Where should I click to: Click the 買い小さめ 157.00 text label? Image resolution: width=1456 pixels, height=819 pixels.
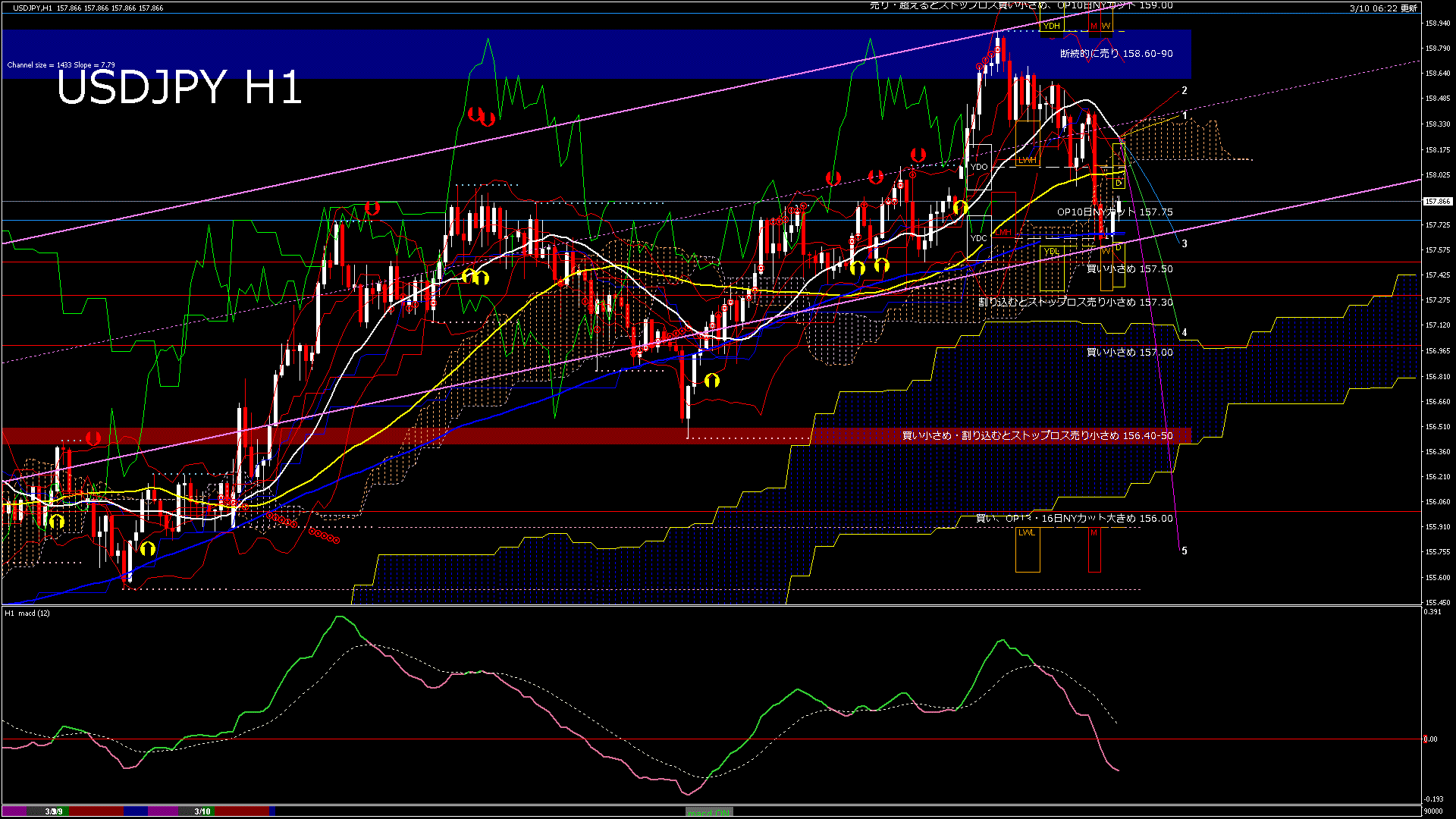click(1129, 353)
